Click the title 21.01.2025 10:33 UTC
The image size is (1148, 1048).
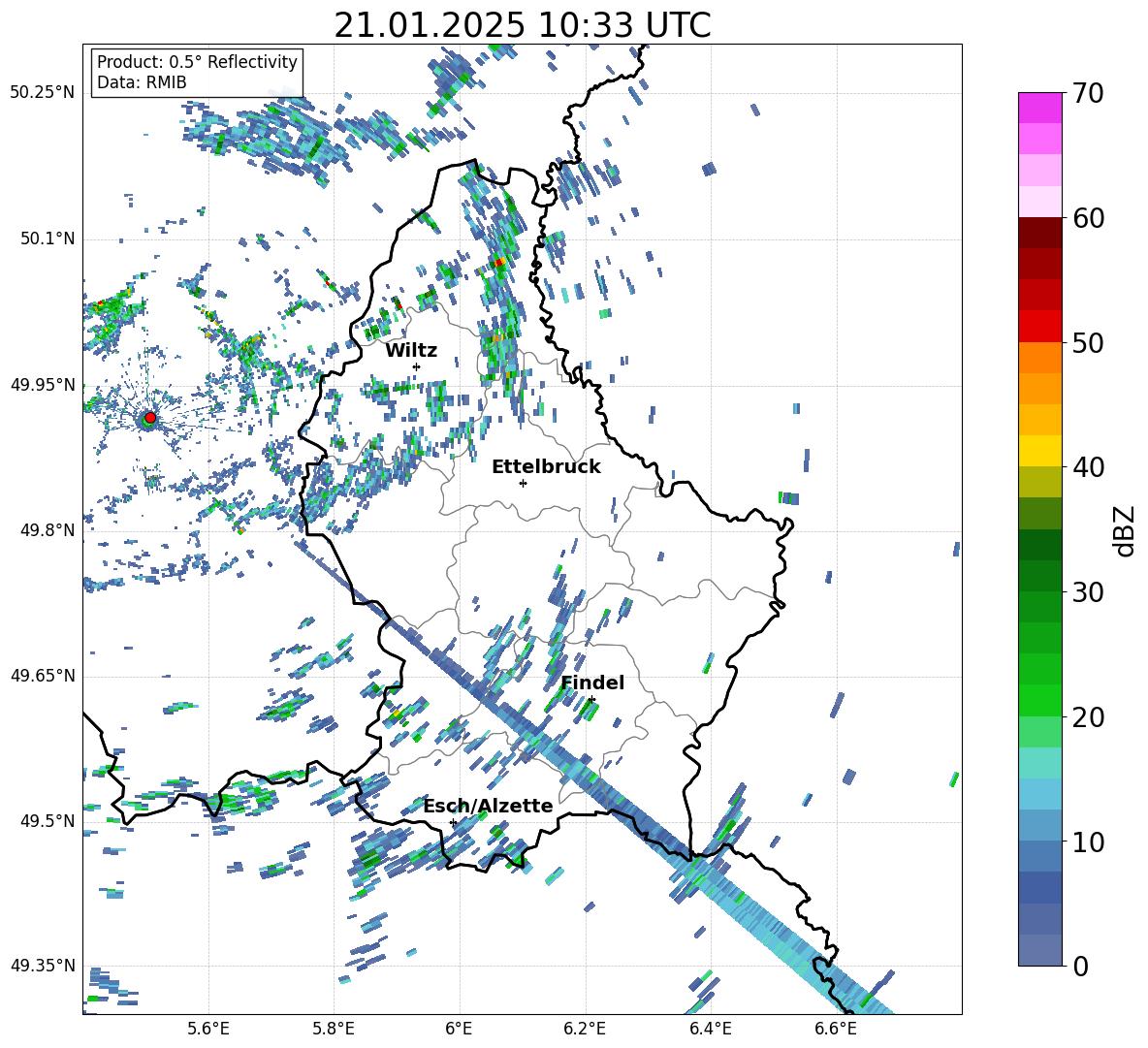click(x=523, y=25)
